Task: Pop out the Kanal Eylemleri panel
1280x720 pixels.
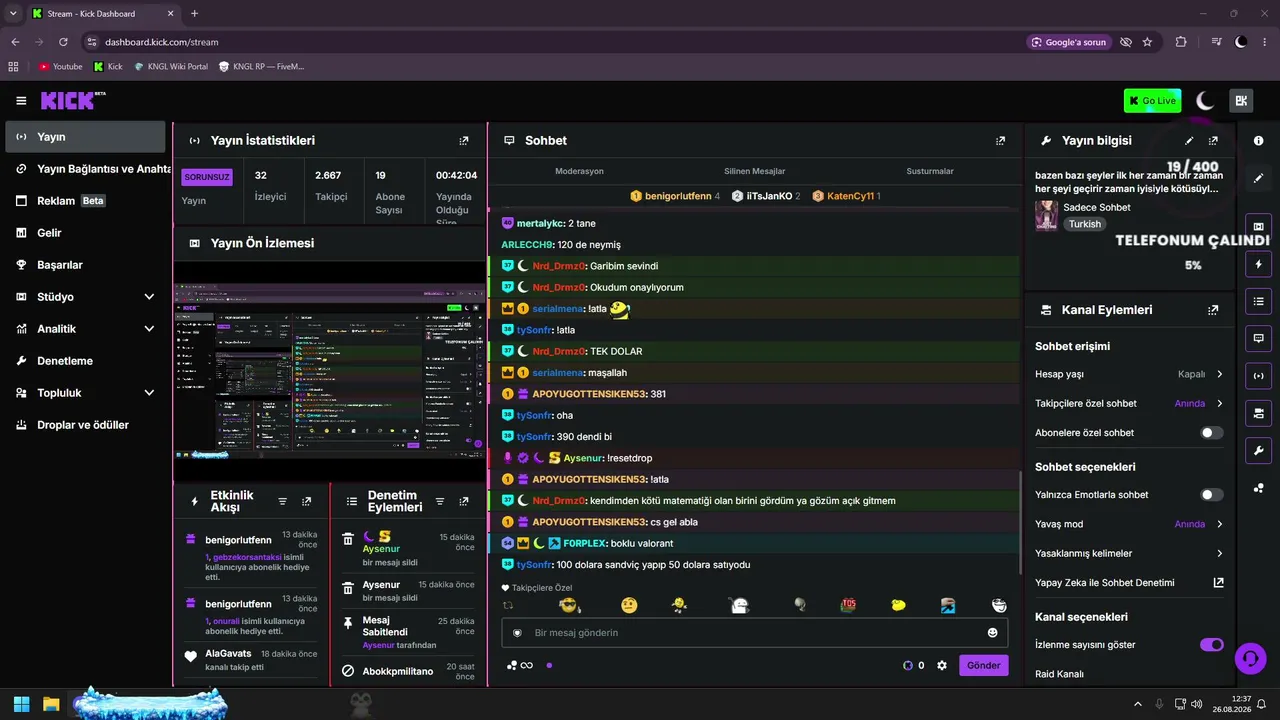Action: [1213, 310]
